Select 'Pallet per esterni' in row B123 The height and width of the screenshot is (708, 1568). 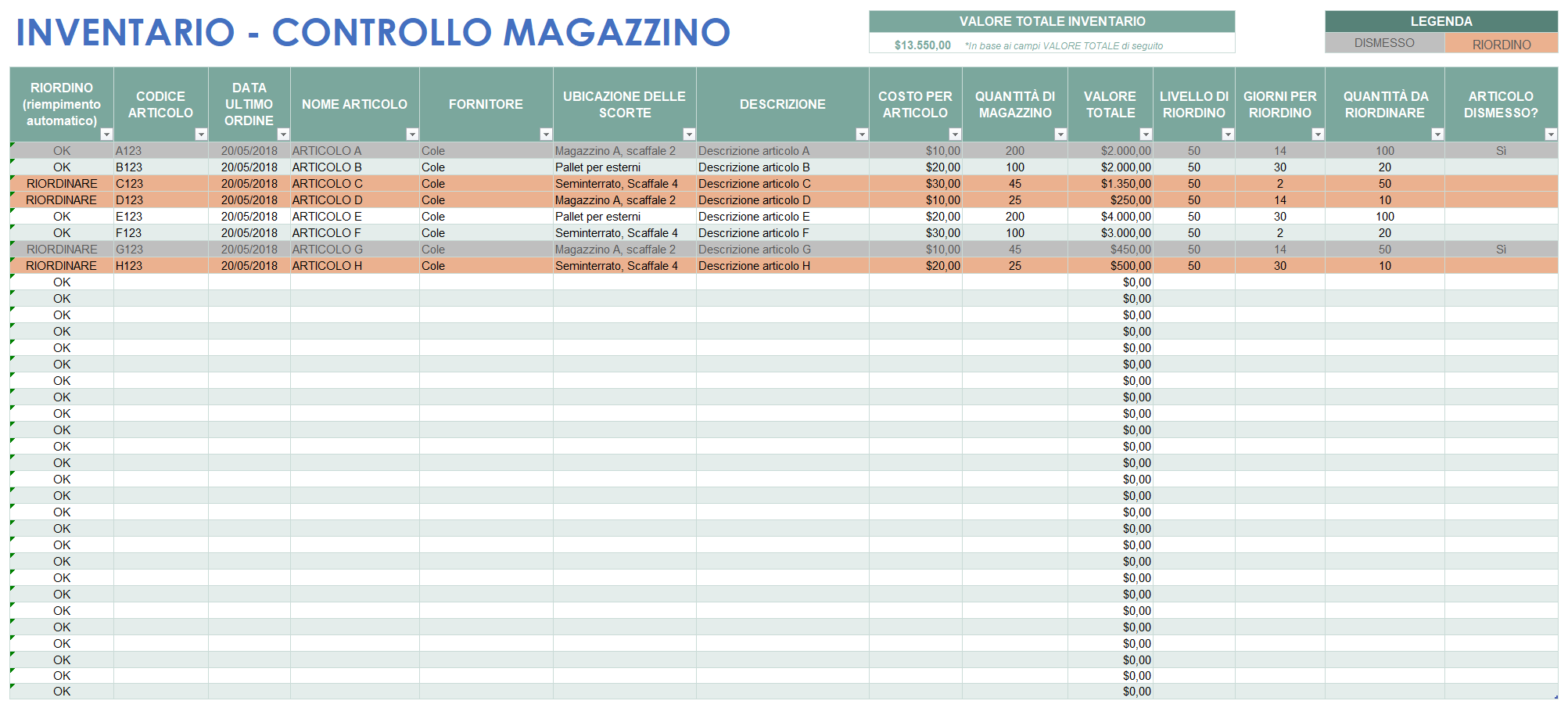tap(624, 167)
